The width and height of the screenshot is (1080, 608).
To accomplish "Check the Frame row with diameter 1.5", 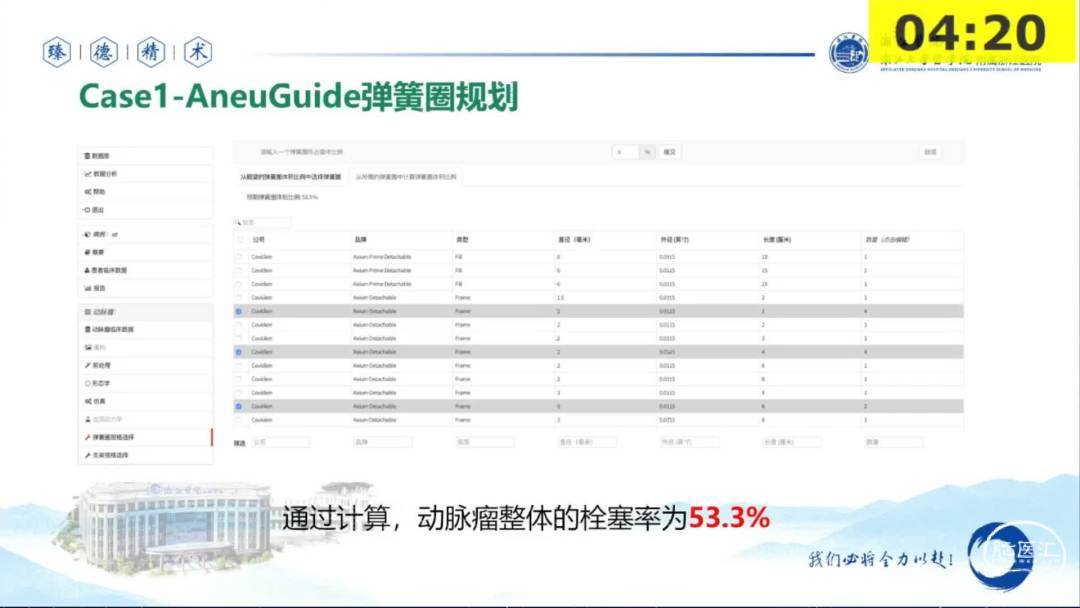I will [x=239, y=298].
